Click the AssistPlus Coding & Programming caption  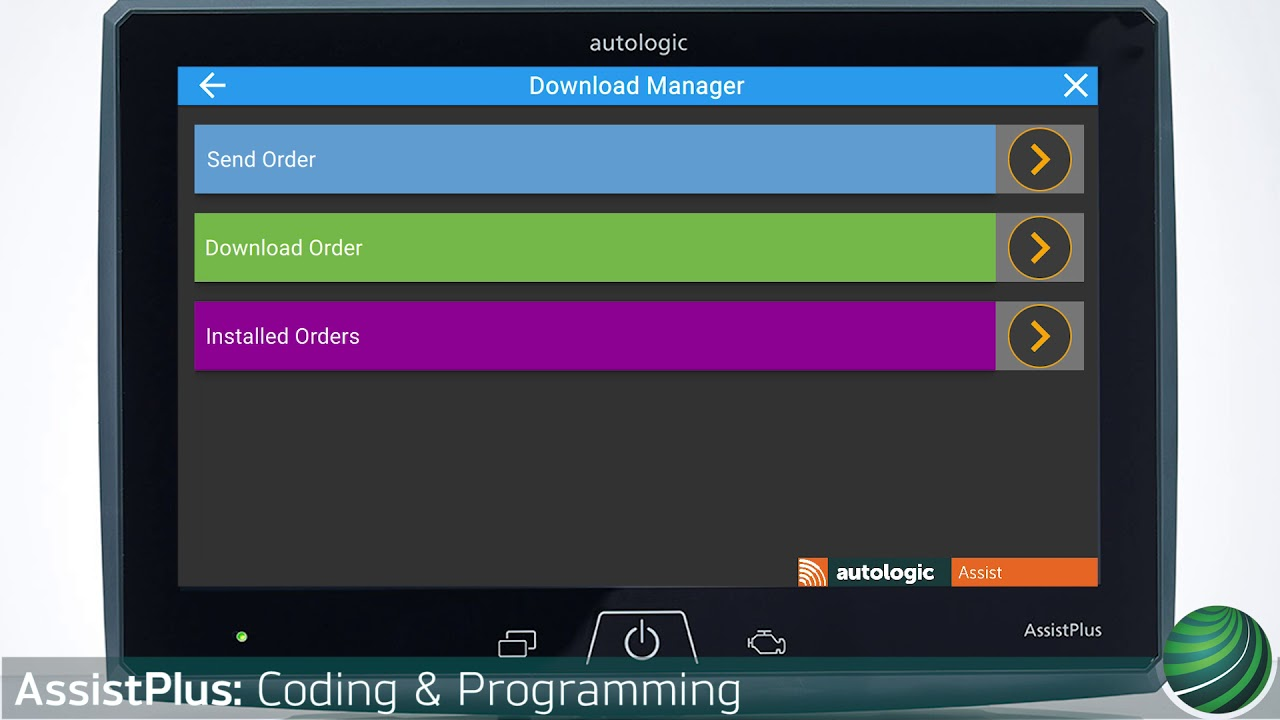[x=378, y=690]
